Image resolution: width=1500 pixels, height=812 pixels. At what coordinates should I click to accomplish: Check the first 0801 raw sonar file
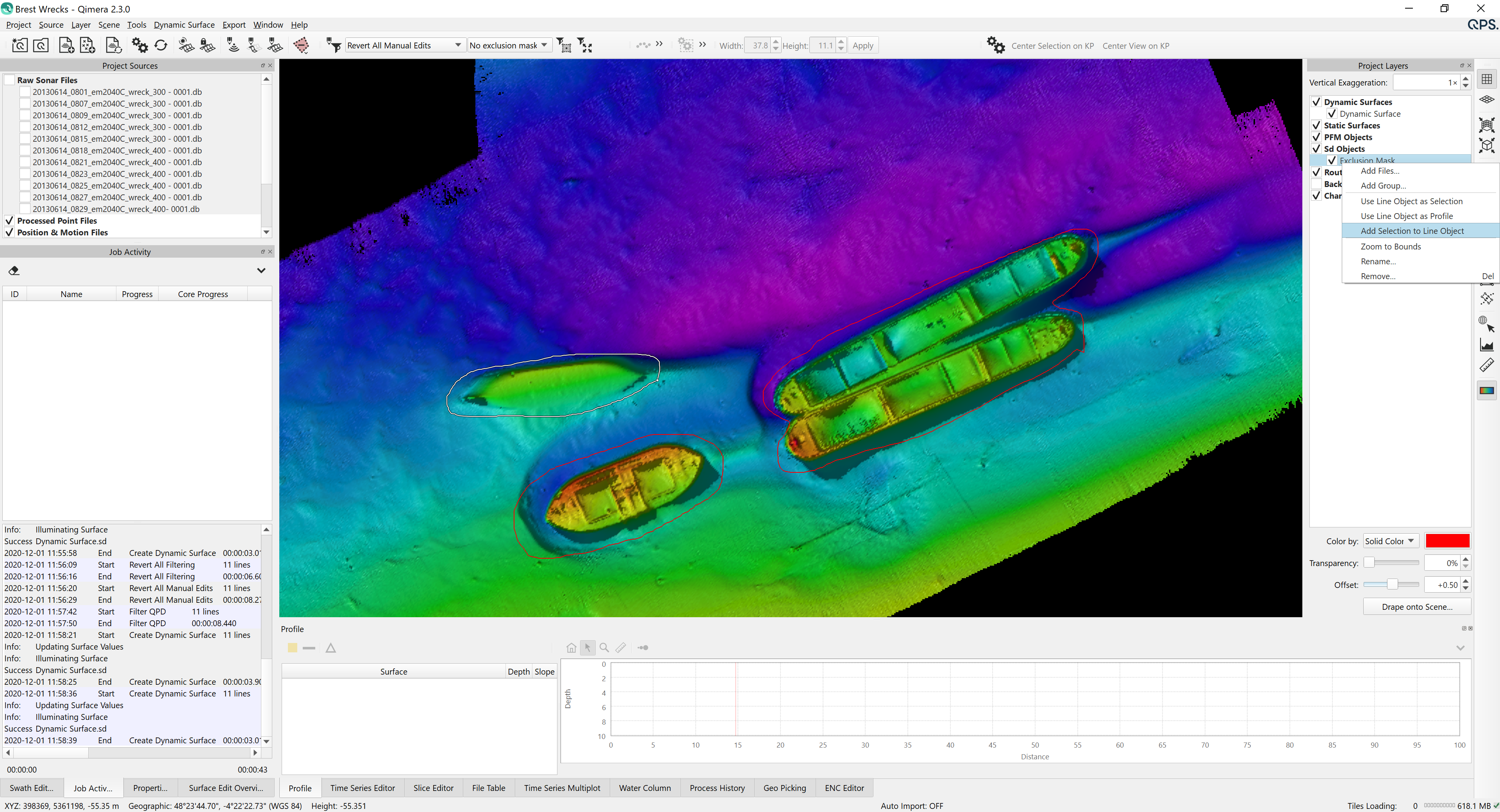tap(25, 92)
